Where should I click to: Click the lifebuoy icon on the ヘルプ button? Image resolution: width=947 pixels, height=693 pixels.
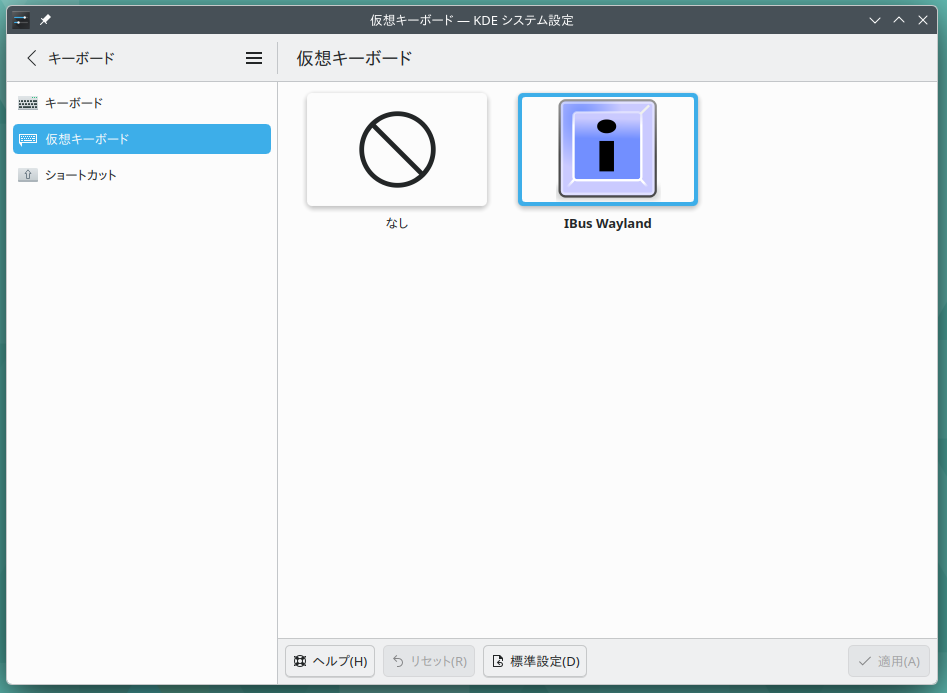click(300, 661)
